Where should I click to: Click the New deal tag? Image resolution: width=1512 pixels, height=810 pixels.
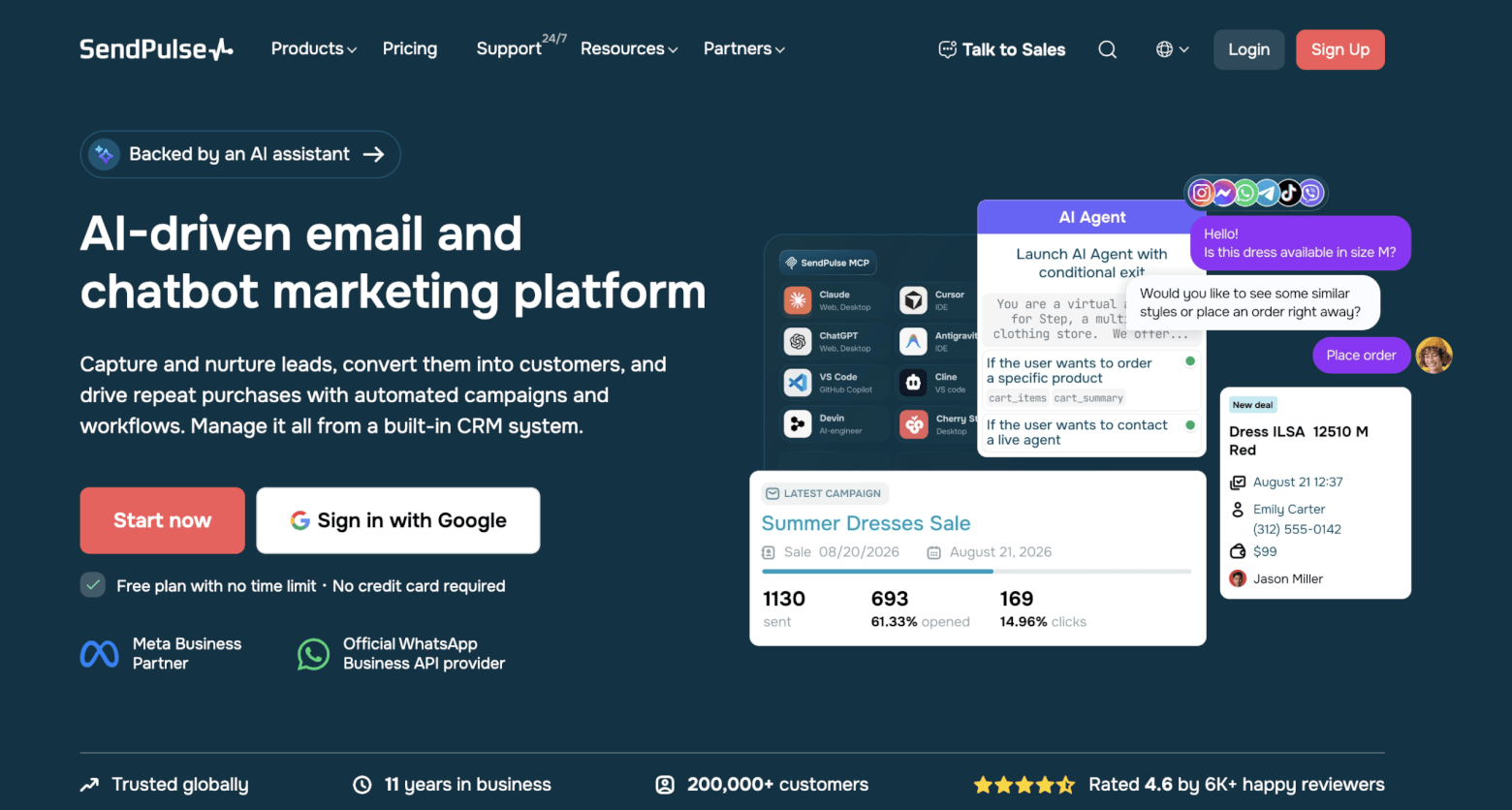pyautogui.click(x=1252, y=405)
